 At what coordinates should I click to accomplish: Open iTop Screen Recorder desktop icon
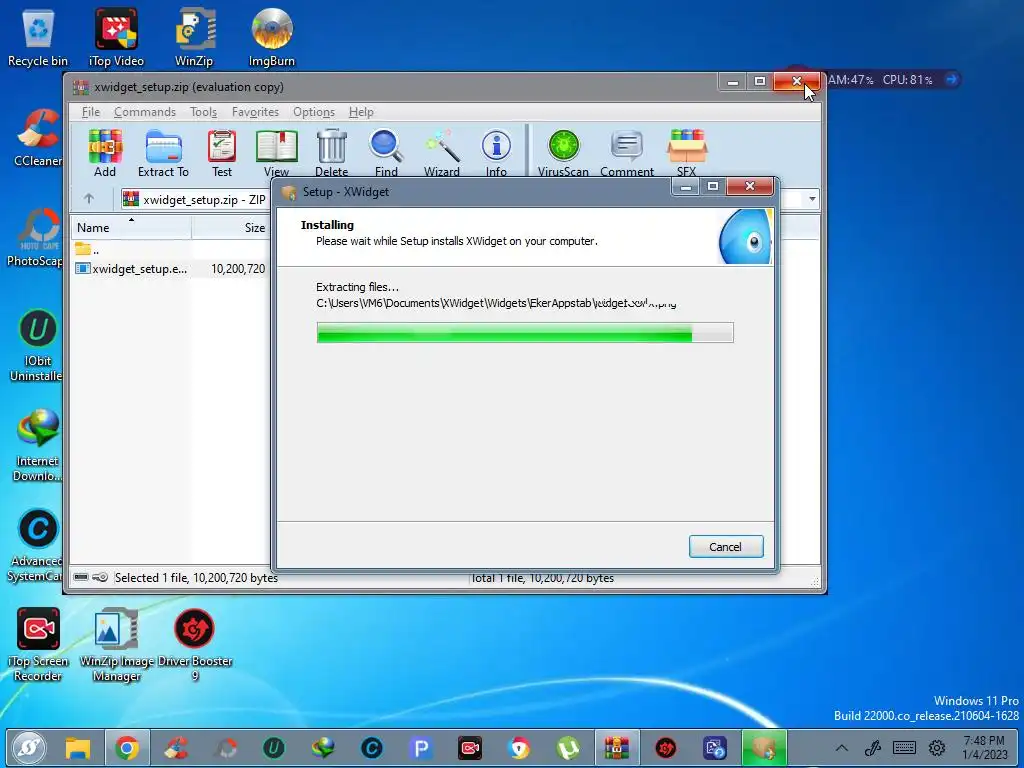pos(38,645)
